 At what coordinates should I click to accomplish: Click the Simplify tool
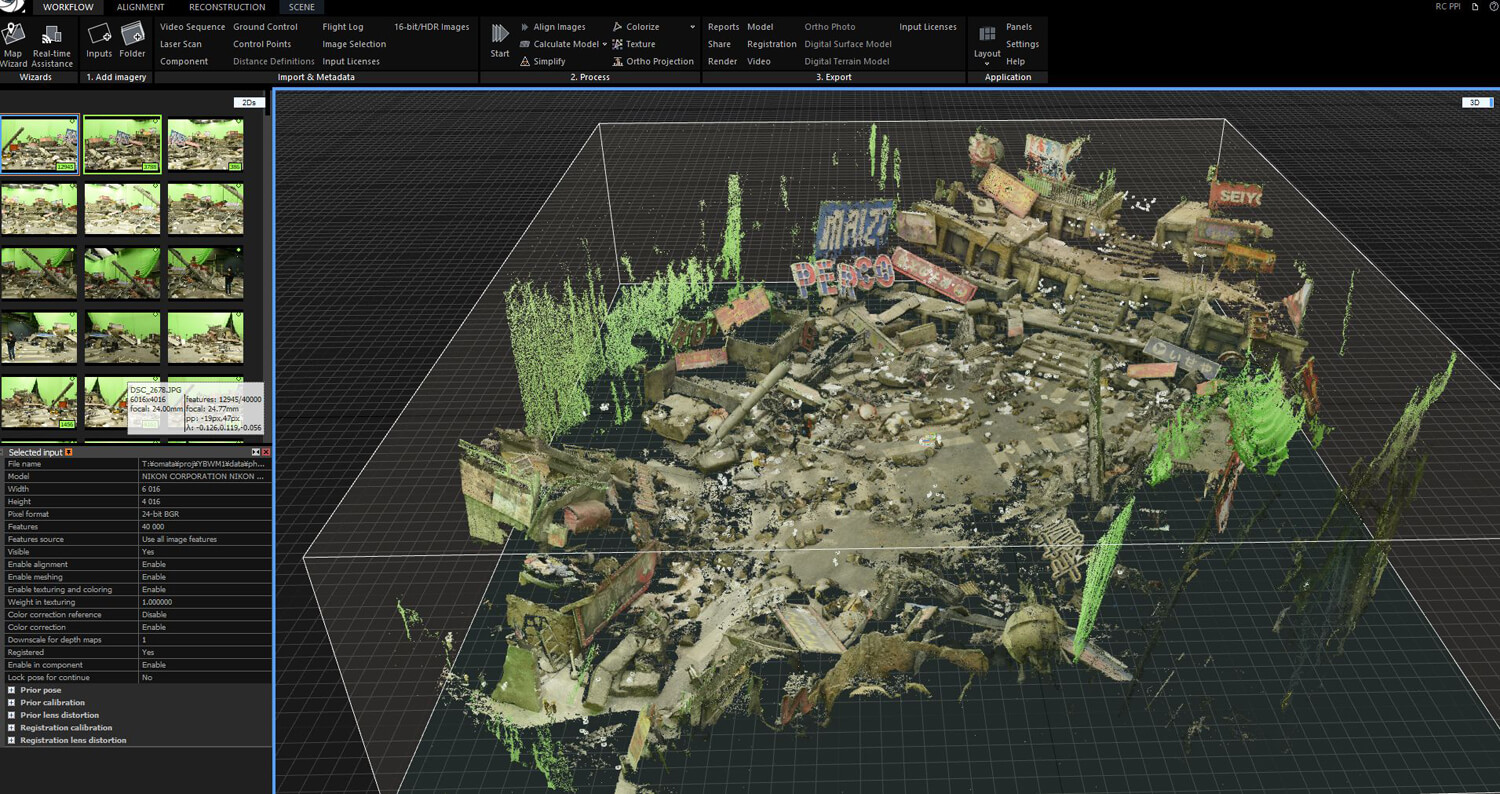pyautogui.click(x=548, y=61)
